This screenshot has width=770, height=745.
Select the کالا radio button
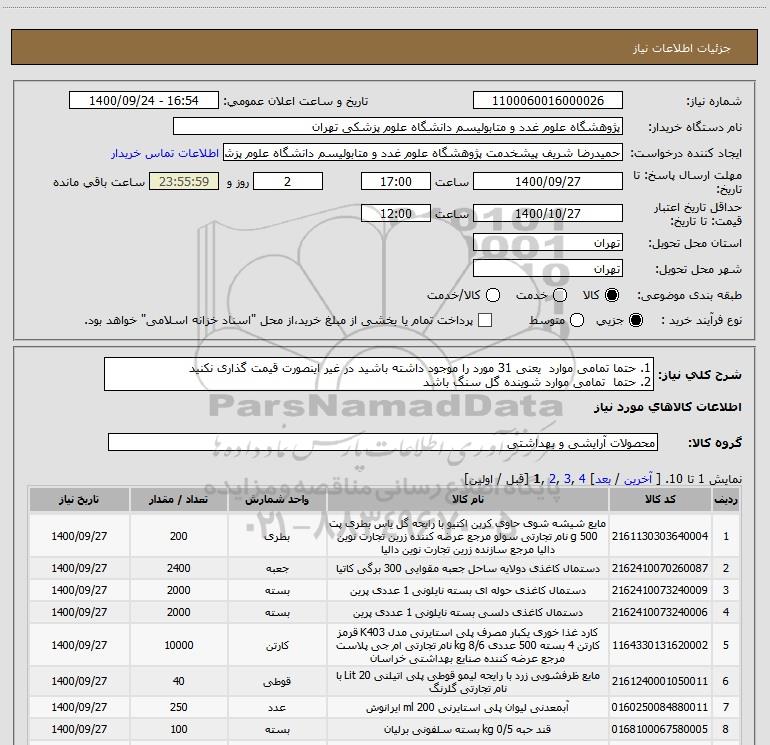click(x=612, y=295)
